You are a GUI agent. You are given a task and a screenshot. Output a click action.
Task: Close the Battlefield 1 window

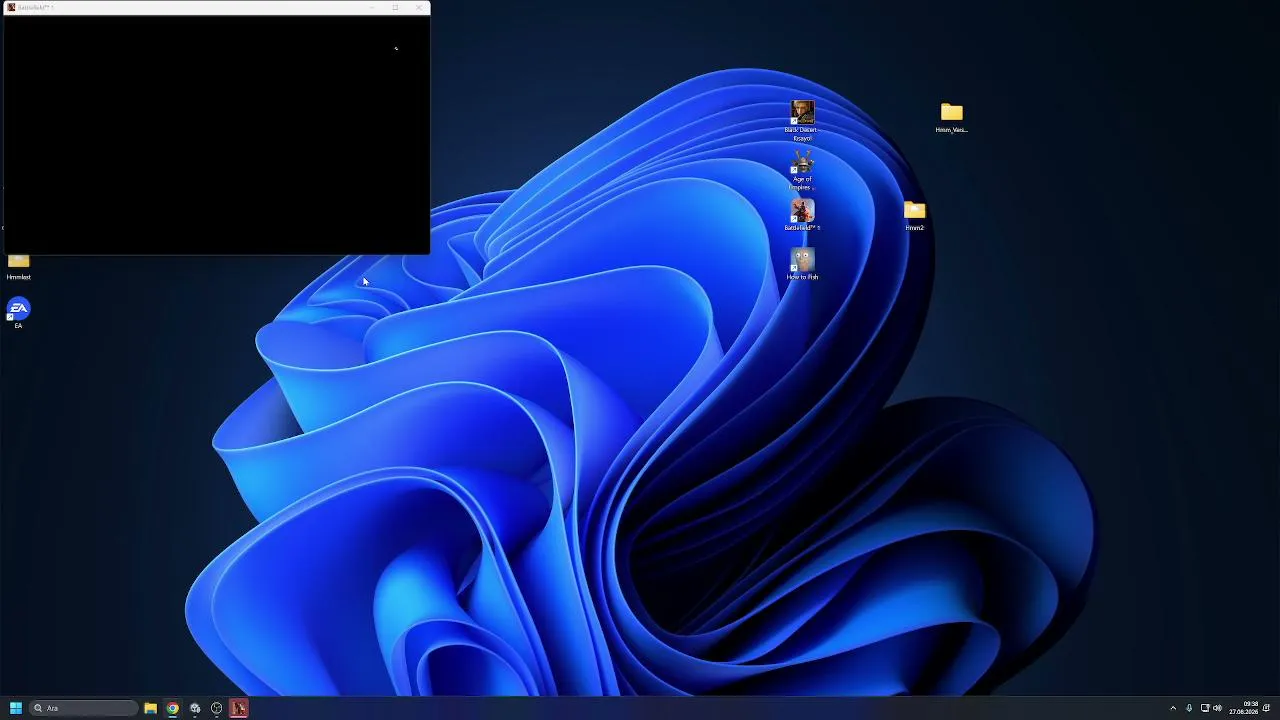point(419,8)
